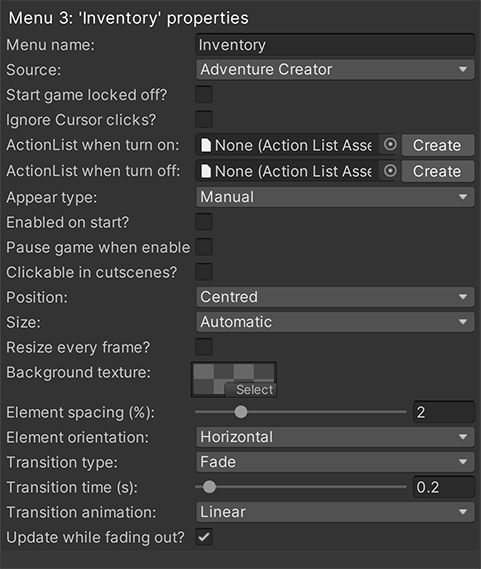Open the Size dropdown showing Automatic

point(335,322)
